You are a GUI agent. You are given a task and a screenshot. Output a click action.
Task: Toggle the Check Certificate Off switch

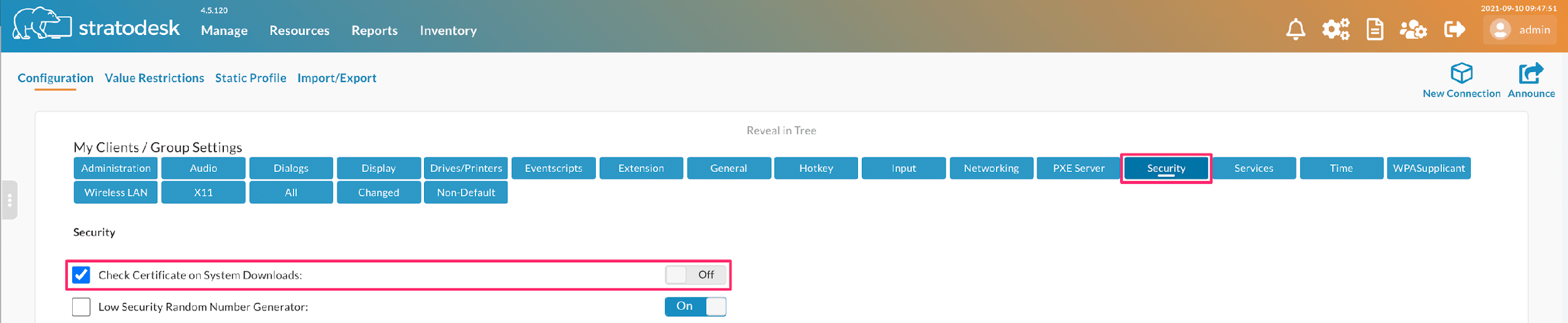coord(695,275)
